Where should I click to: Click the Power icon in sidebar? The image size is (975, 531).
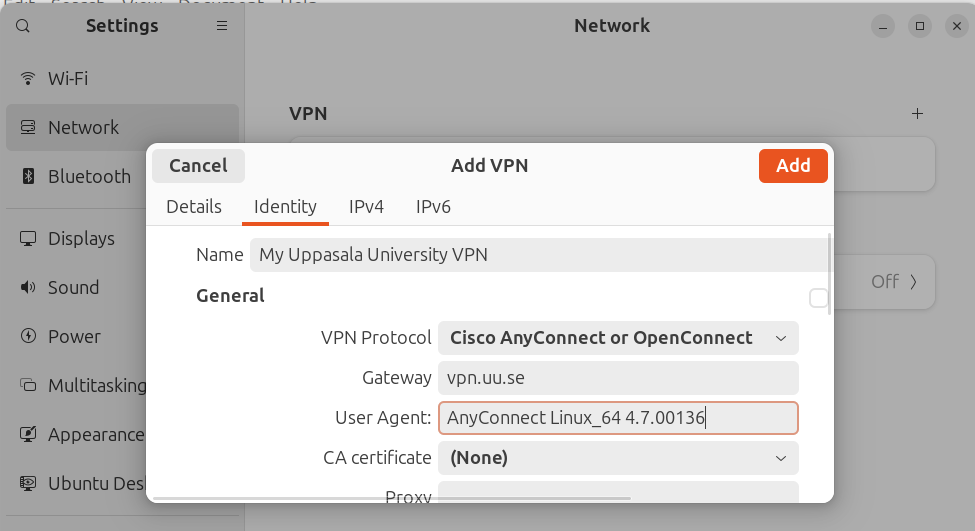point(28,337)
